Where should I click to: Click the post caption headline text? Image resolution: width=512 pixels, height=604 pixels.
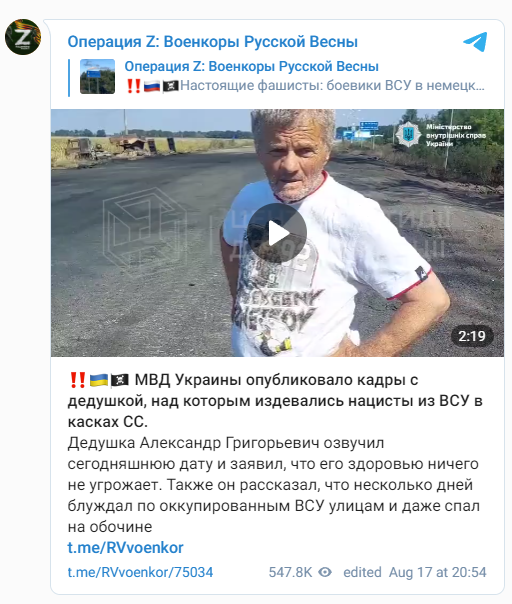[x=275, y=401]
